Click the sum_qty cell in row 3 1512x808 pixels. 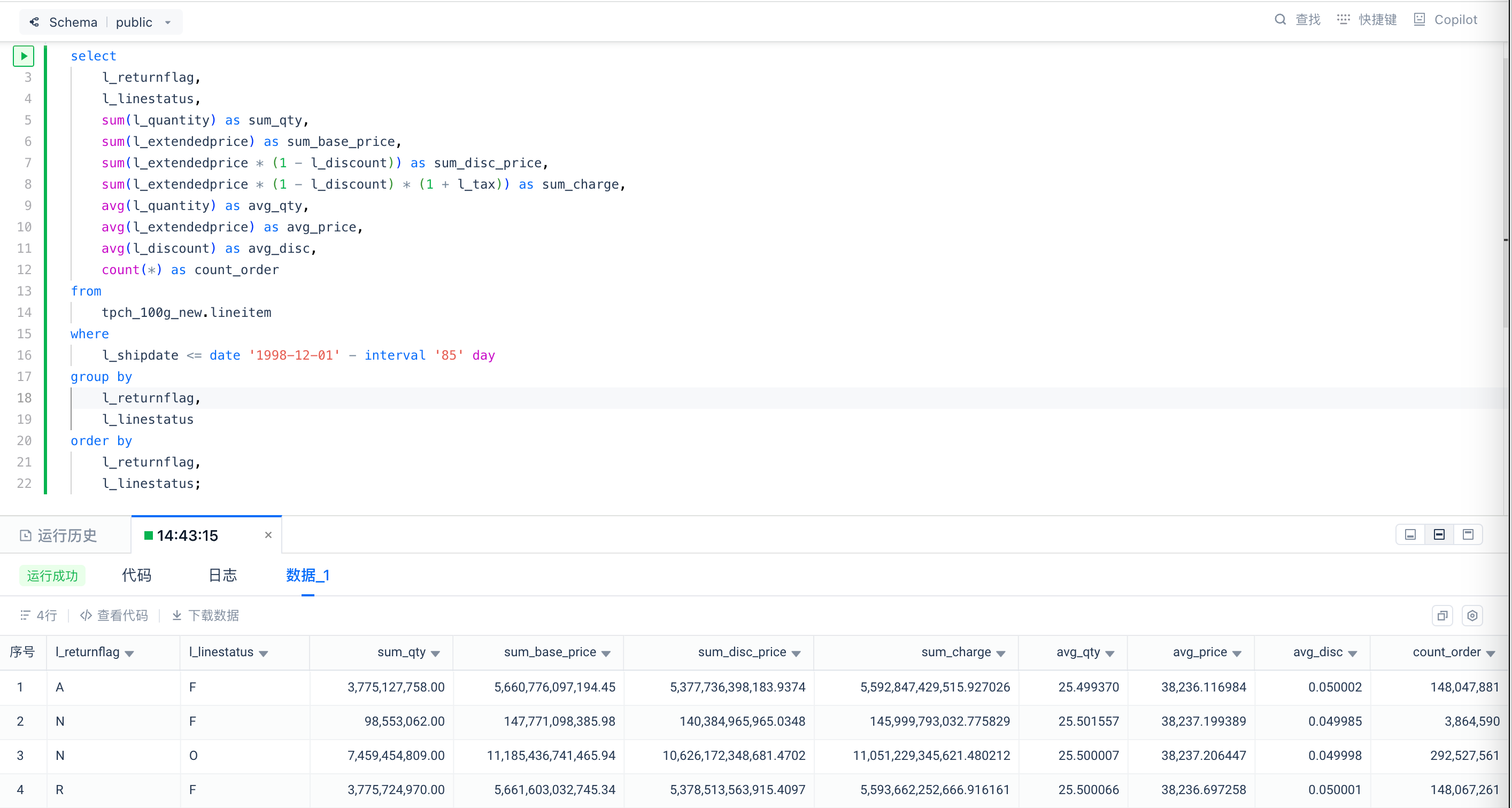tap(396, 755)
